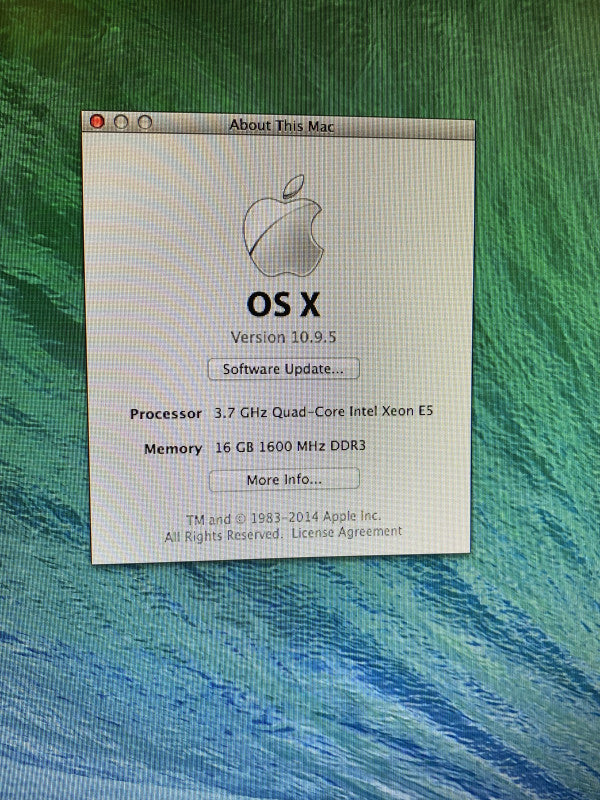Open More Info... for system details
The image size is (600, 800).
[284, 480]
